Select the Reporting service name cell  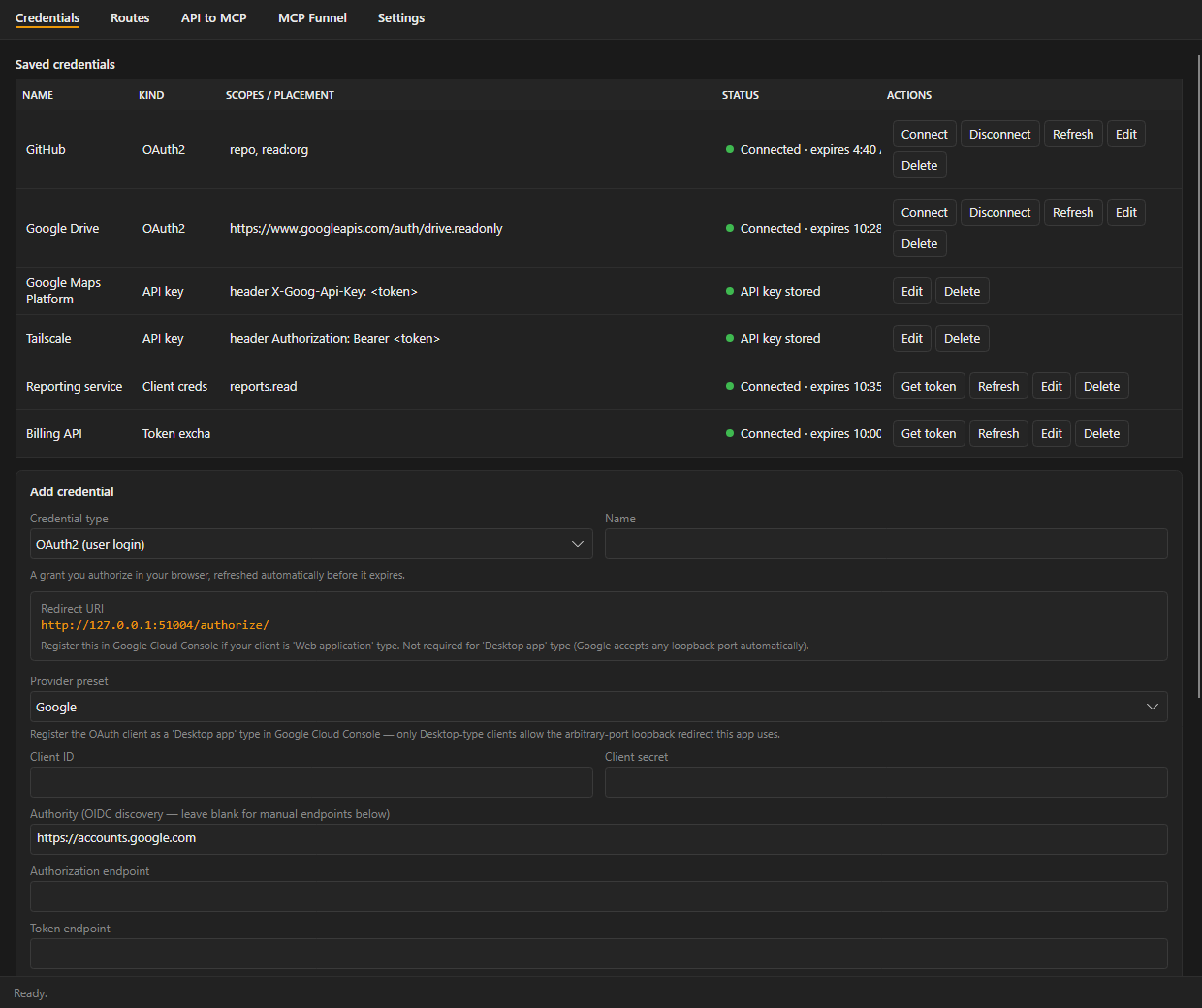pos(75,386)
